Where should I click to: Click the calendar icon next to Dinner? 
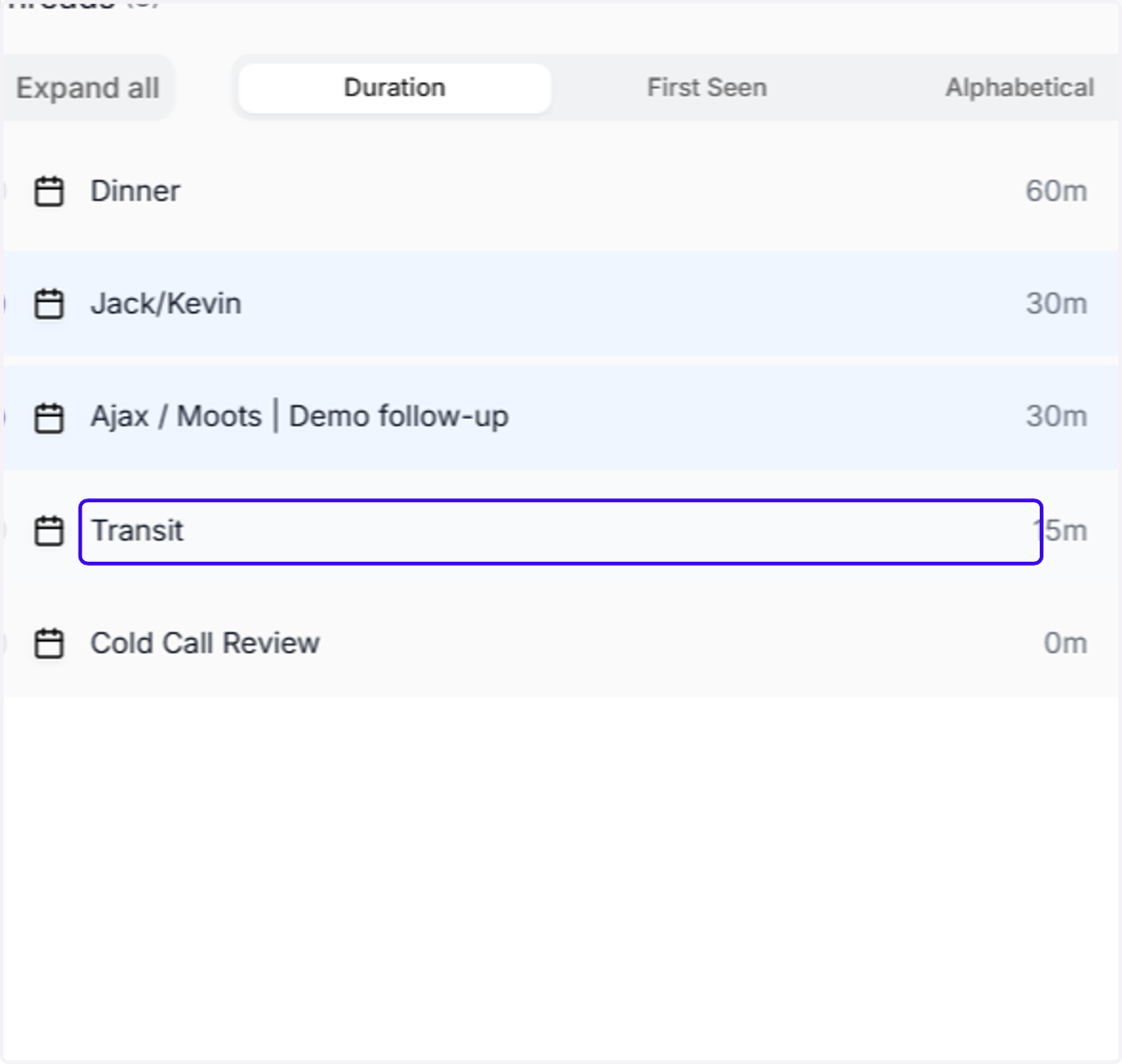49,192
